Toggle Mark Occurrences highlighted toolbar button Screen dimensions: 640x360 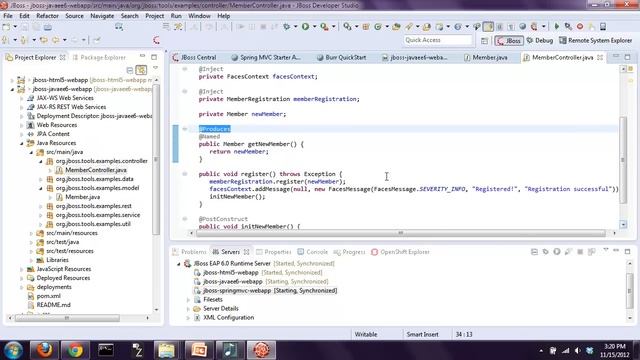(x=488, y=27)
